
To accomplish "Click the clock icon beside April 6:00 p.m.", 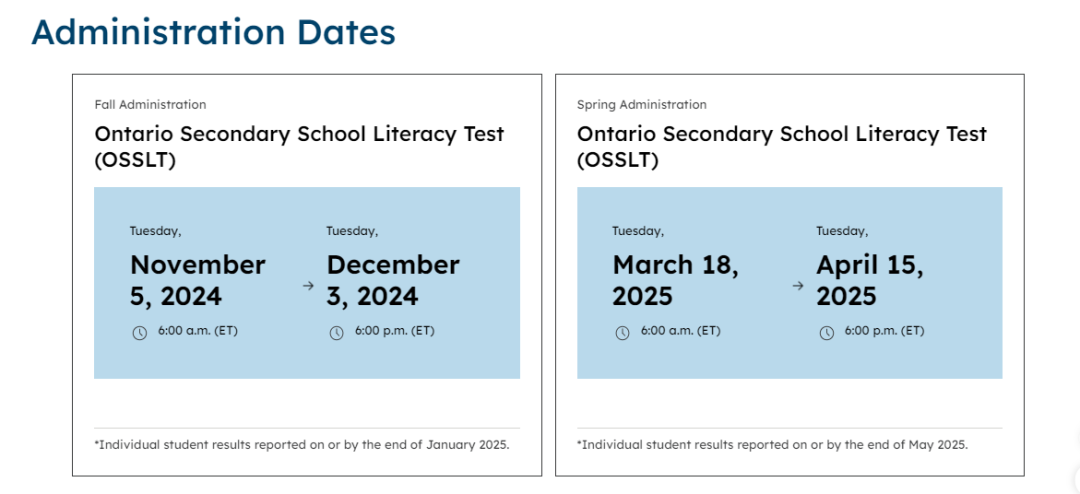I will pyautogui.click(x=826, y=332).
